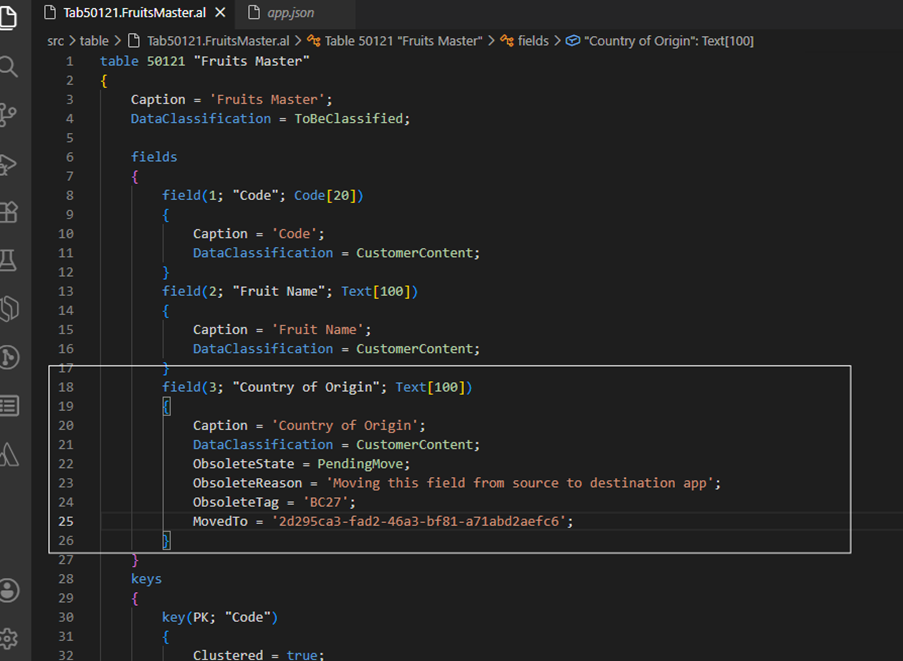Click Caption = 'Code' on line 10
Viewport: 903px width, 661px height.
click(259, 234)
